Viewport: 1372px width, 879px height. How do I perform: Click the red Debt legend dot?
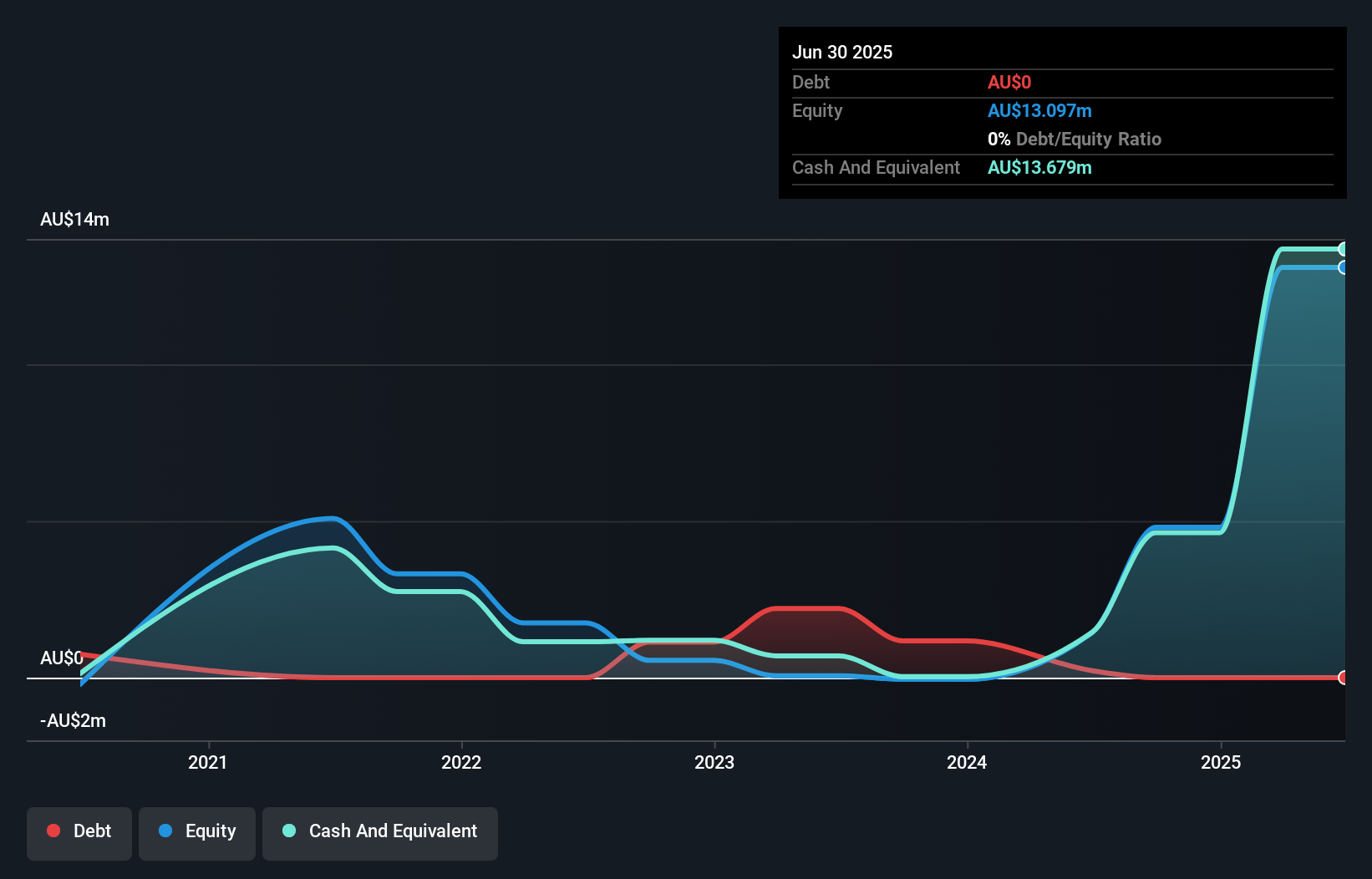tap(53, 831)
